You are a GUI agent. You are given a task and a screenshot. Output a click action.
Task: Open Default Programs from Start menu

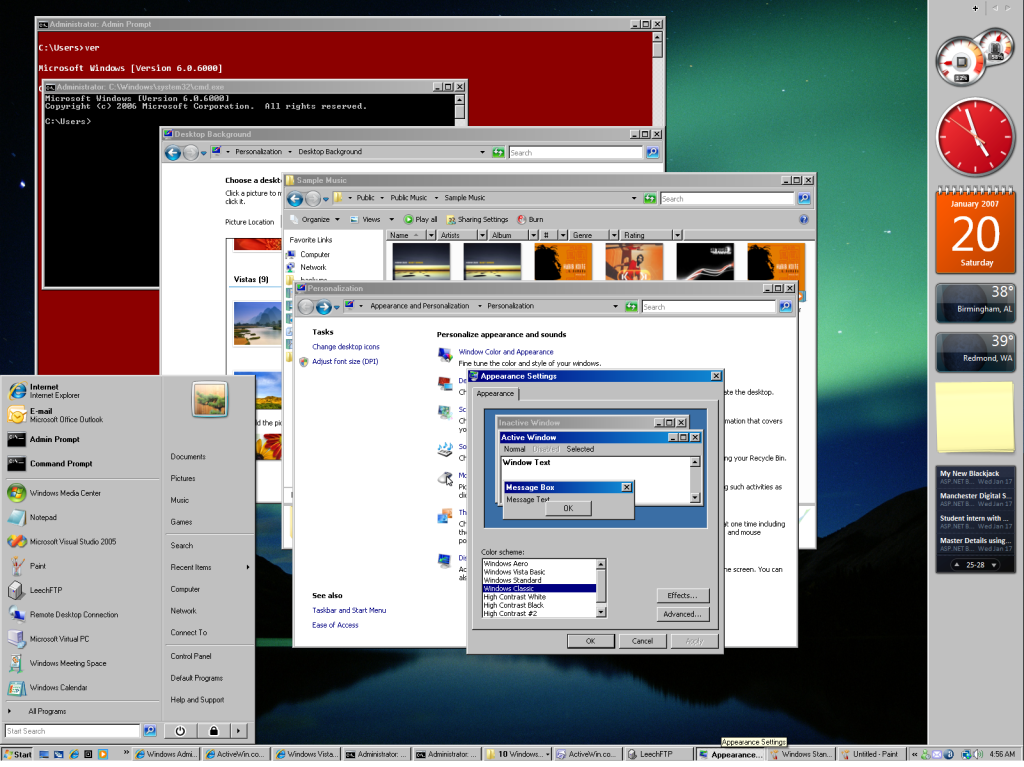coord(197,678)
